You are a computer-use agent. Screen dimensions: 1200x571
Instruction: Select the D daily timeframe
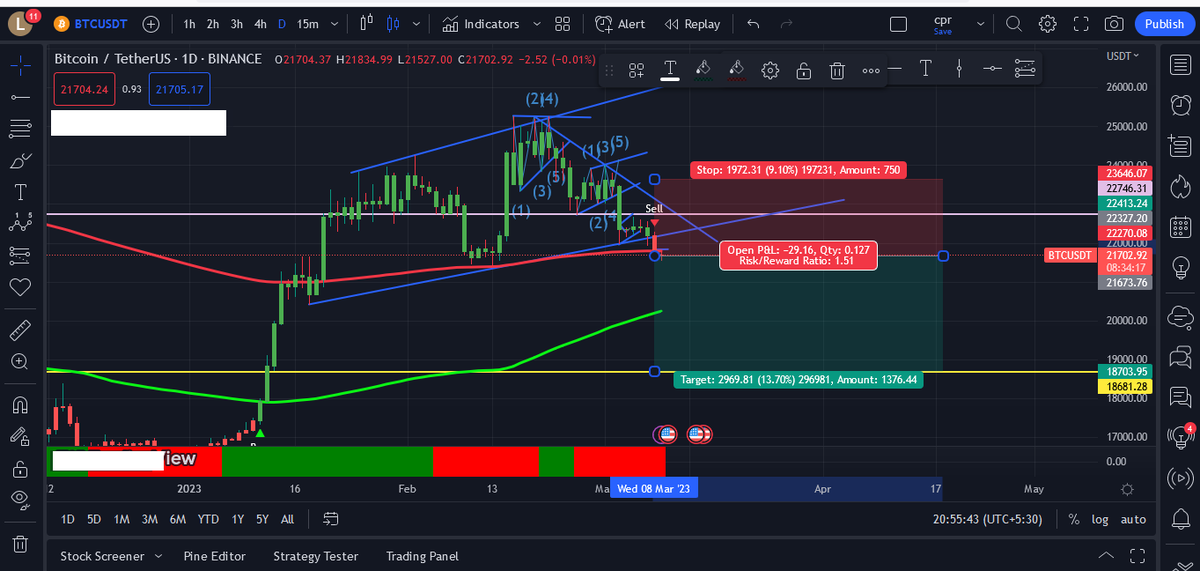(x=281, y=23)
